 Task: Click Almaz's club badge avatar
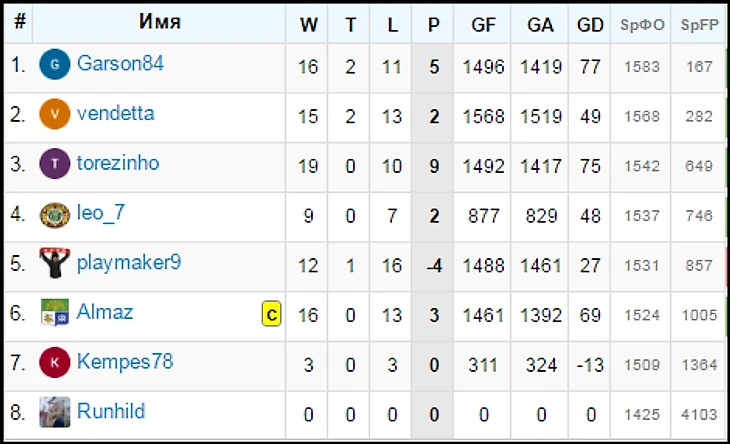coord(55,313)
